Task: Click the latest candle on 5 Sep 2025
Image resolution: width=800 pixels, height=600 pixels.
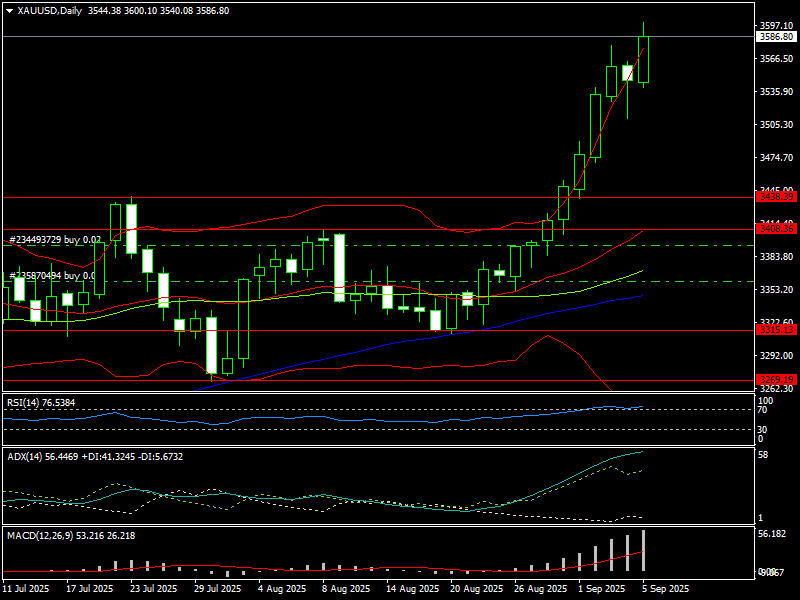Action: click(x=644, y=60)
